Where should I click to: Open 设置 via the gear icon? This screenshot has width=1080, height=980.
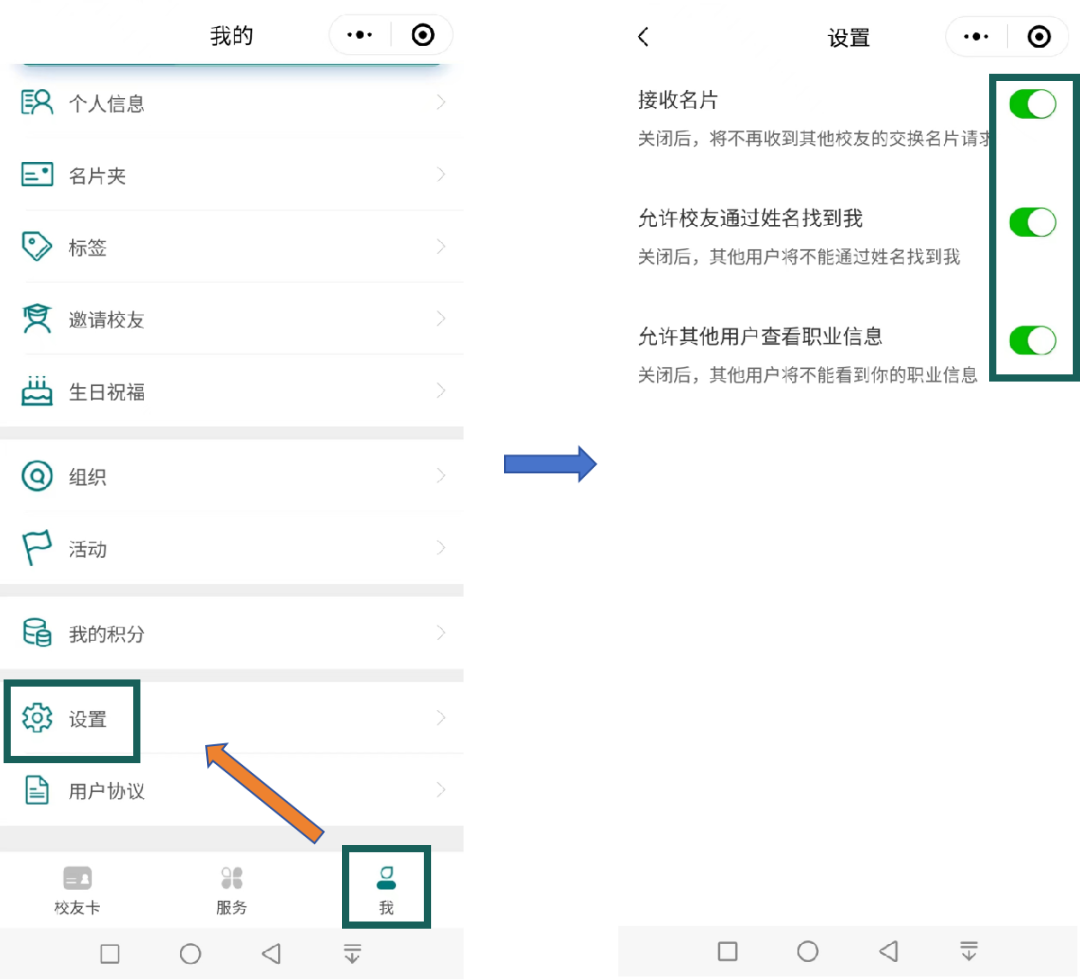coord(37,718)
